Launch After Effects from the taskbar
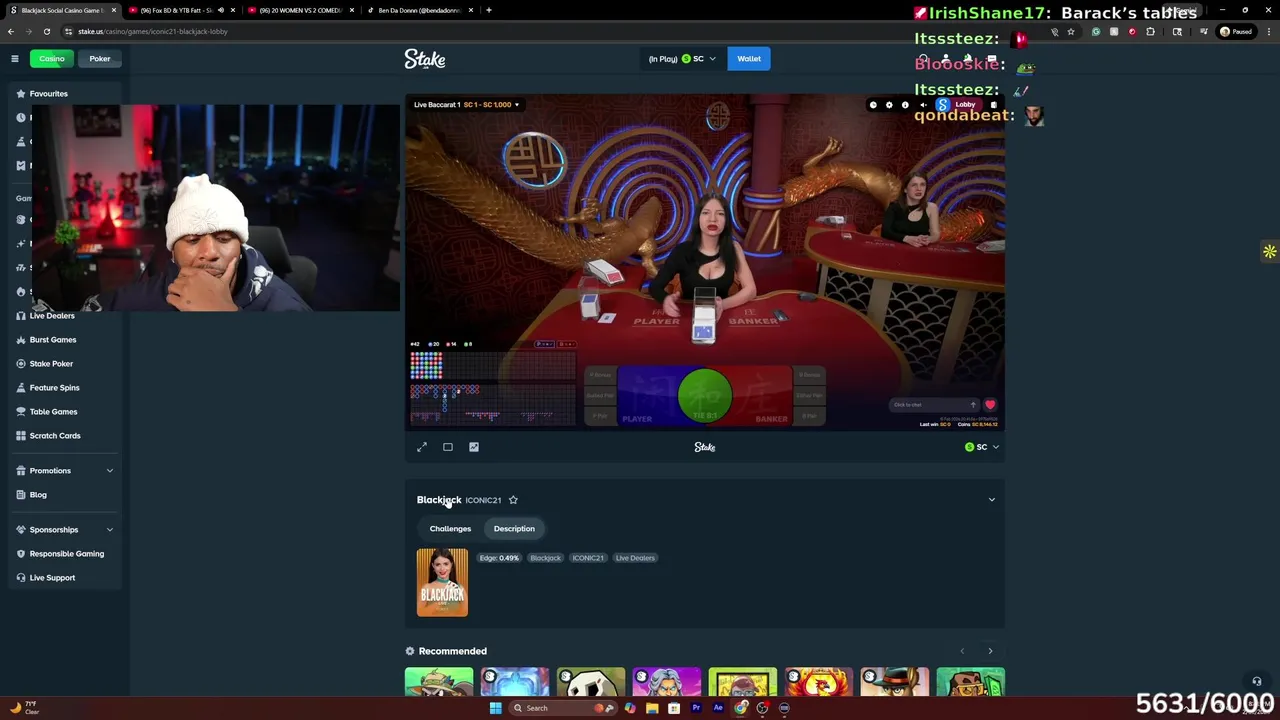This screenshot has width=1280, height=720. 718,708
